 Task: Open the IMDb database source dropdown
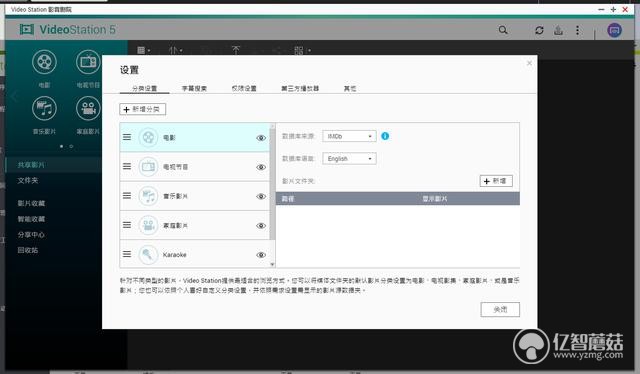click(349, 136)
